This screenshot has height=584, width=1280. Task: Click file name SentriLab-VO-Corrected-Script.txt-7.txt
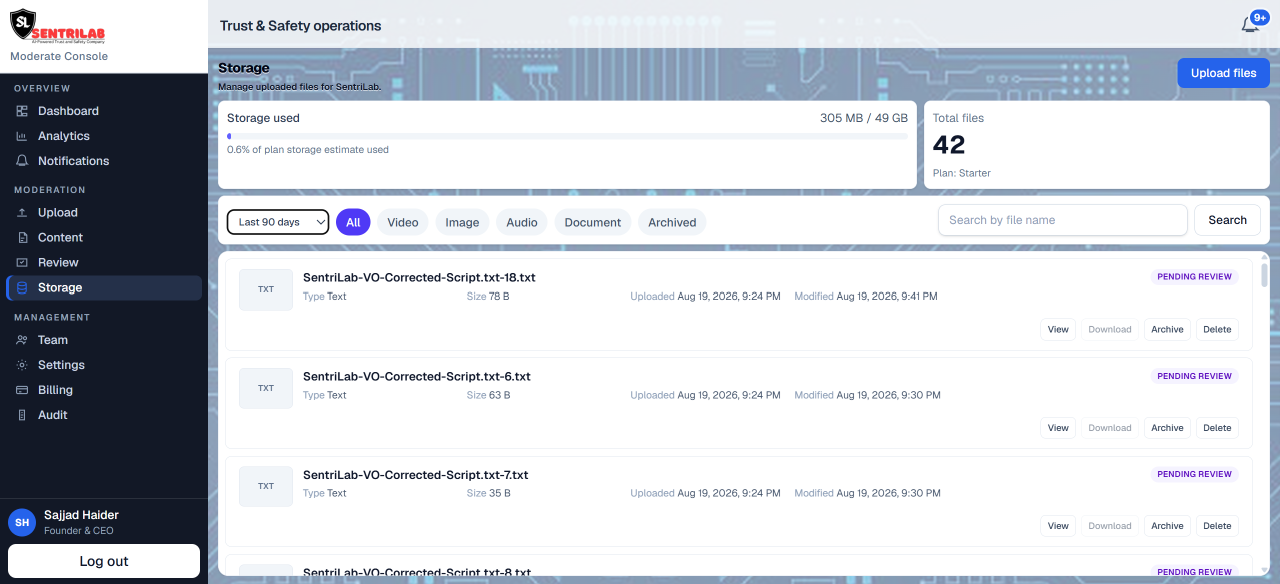pyautogui.click(x=416, y=475)
